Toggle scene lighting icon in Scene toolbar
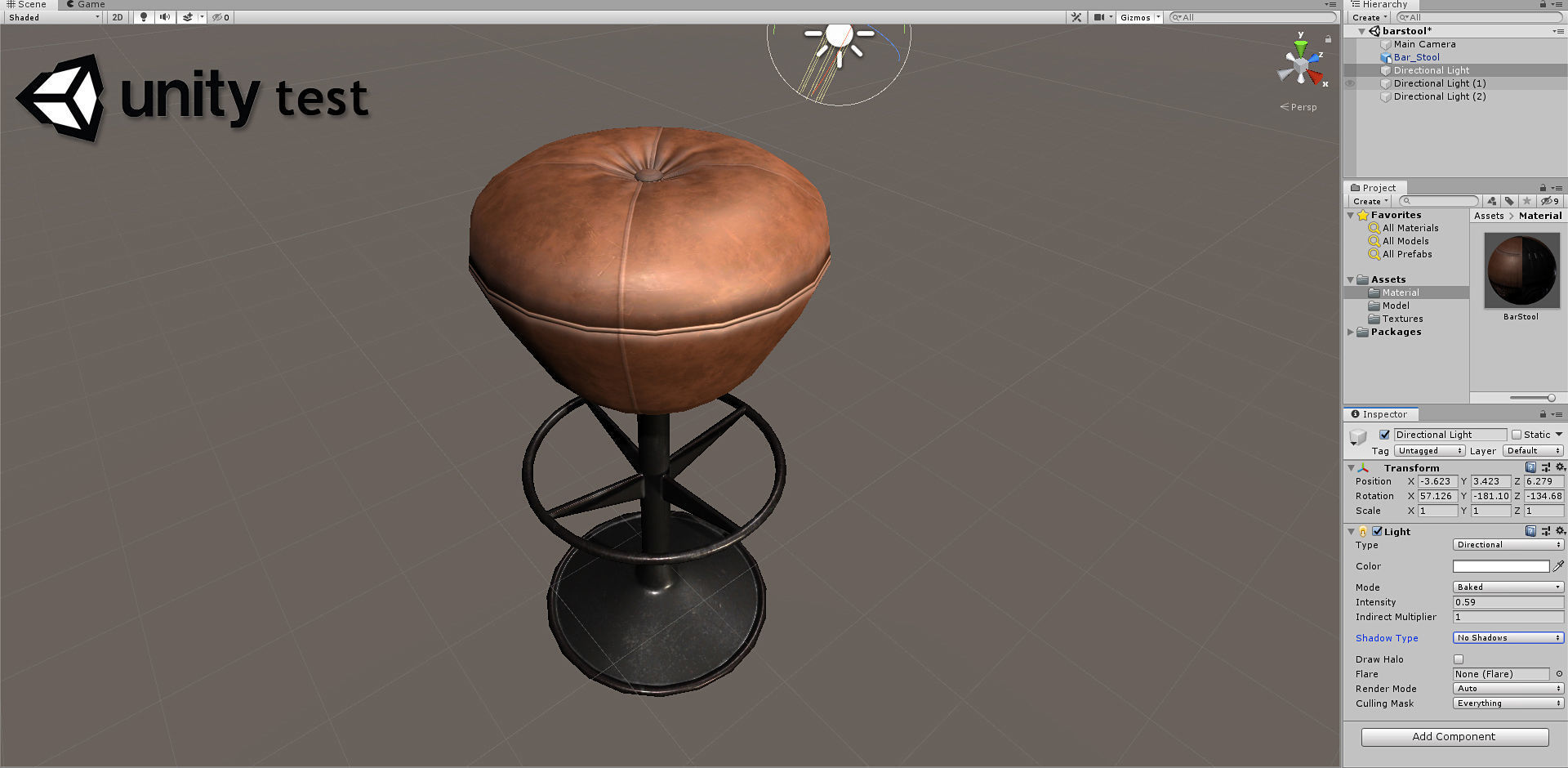 [144, 16]
